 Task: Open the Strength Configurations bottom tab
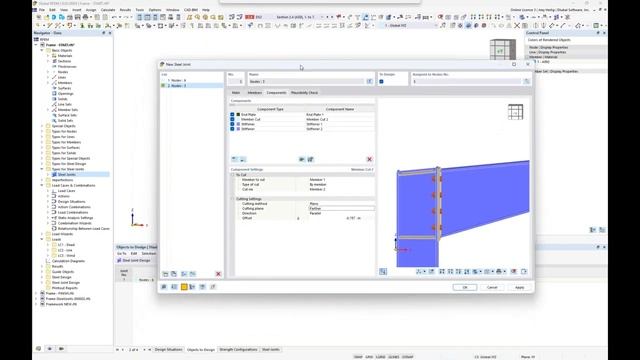coord(238,350)
